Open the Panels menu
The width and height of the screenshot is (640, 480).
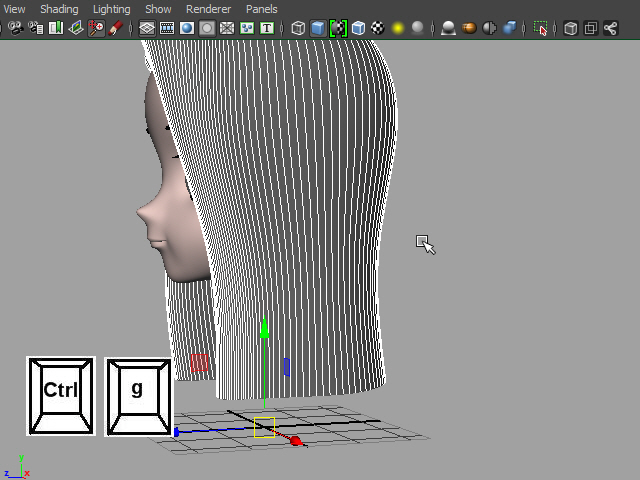[x=262, y=9]
